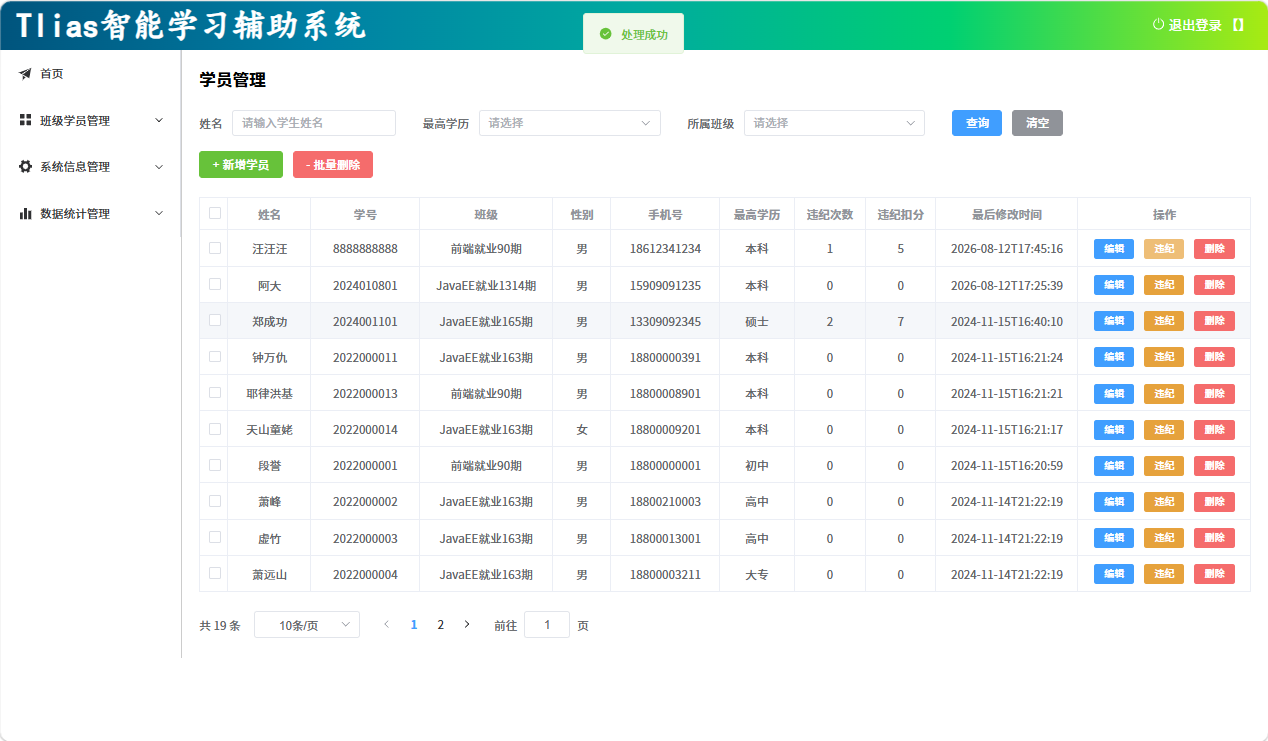Expand the 系统信息管理 menu chevron
Image resolution: width=1268 pixels, height=741 pixels.
pyautogui.click(x=159, y=167)
